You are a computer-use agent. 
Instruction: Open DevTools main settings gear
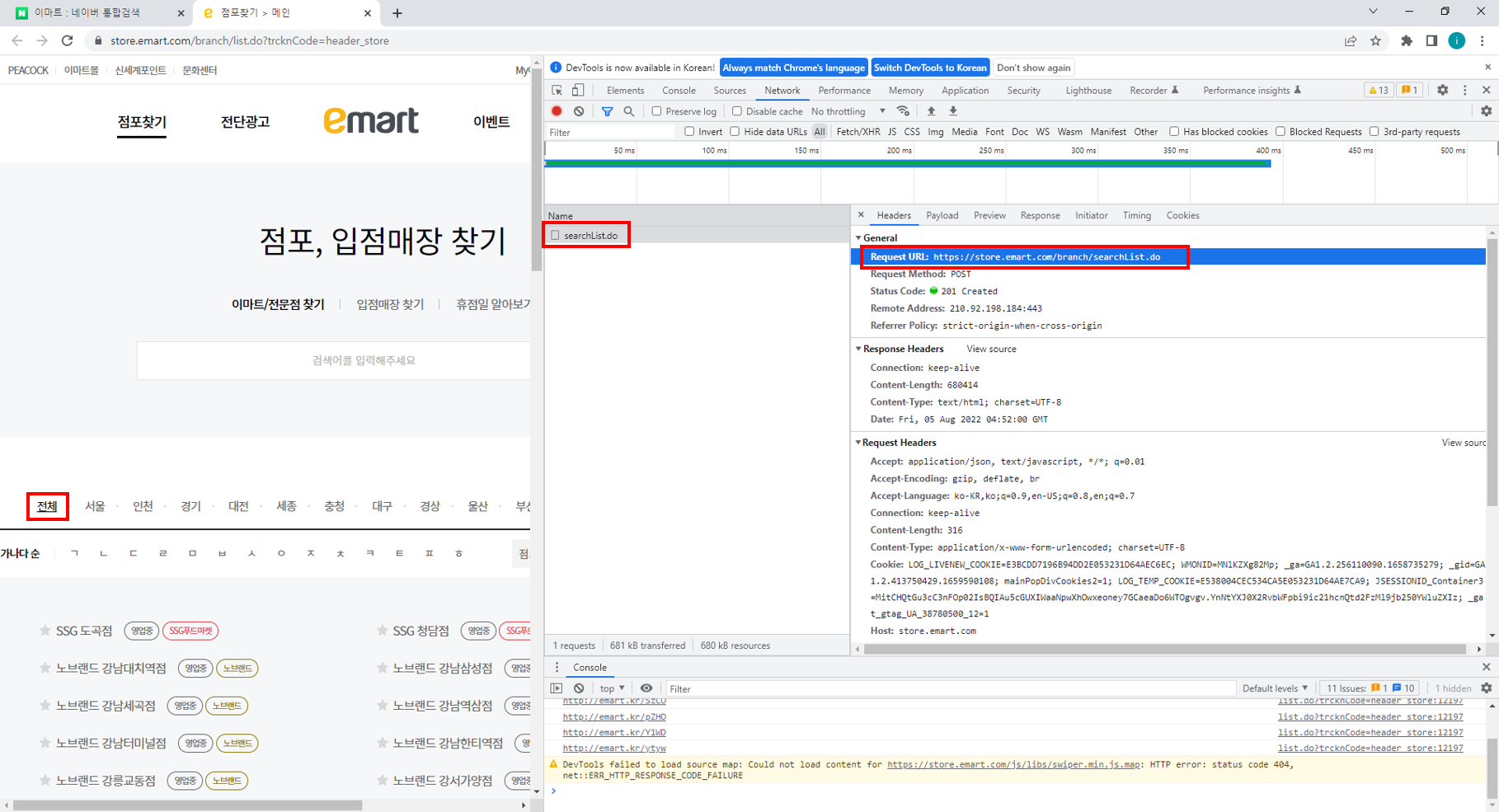pyautogui.click(x=1442, y=90)
